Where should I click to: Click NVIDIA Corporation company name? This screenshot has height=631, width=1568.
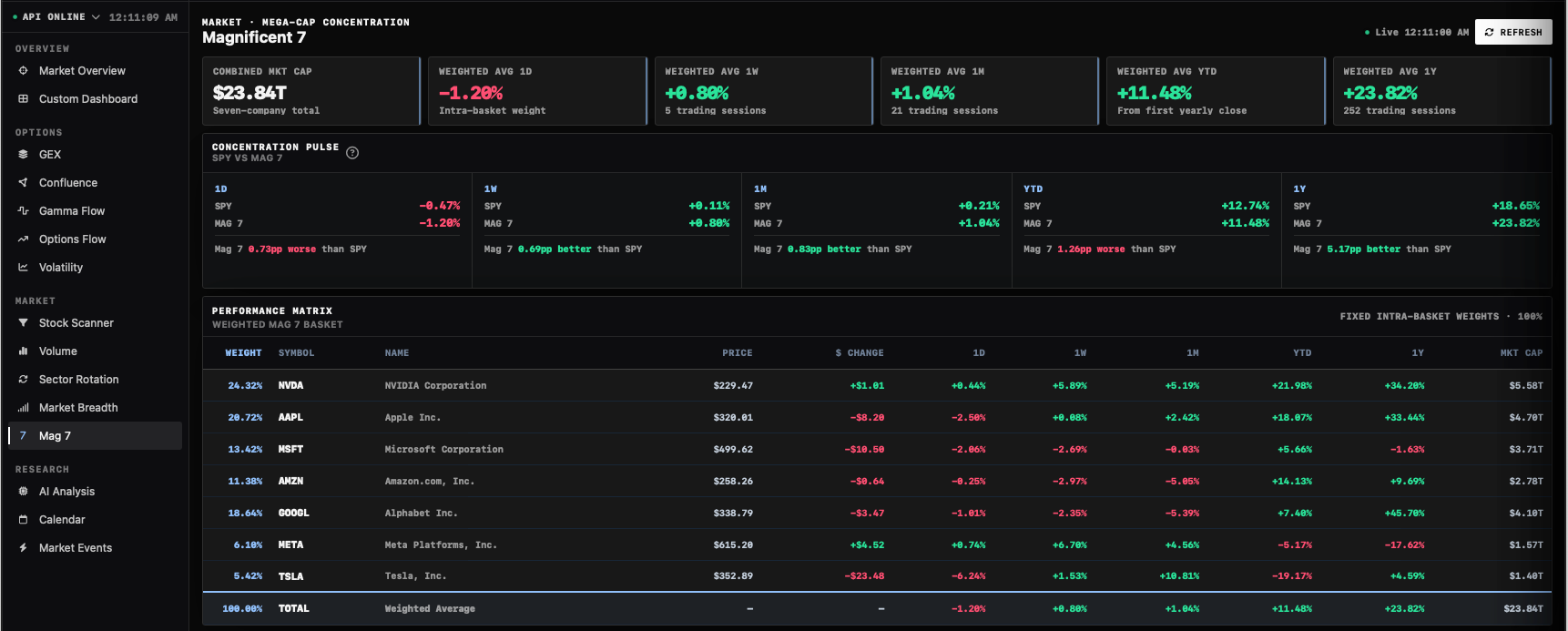435,386
